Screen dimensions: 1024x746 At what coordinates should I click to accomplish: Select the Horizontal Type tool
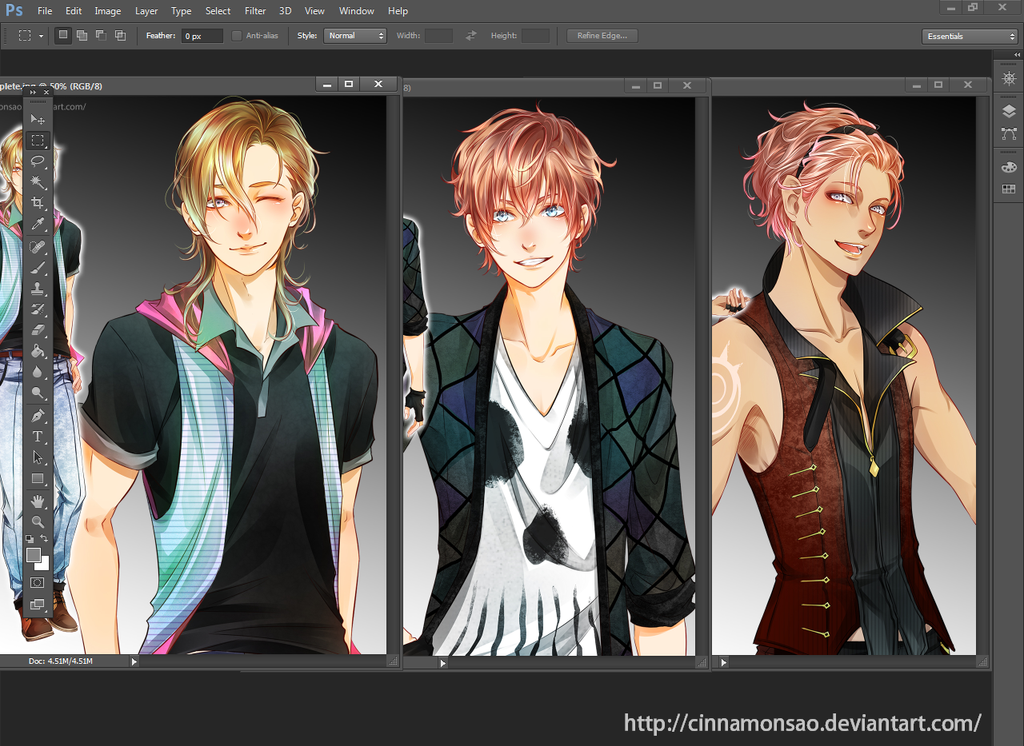tap(37, 436)
